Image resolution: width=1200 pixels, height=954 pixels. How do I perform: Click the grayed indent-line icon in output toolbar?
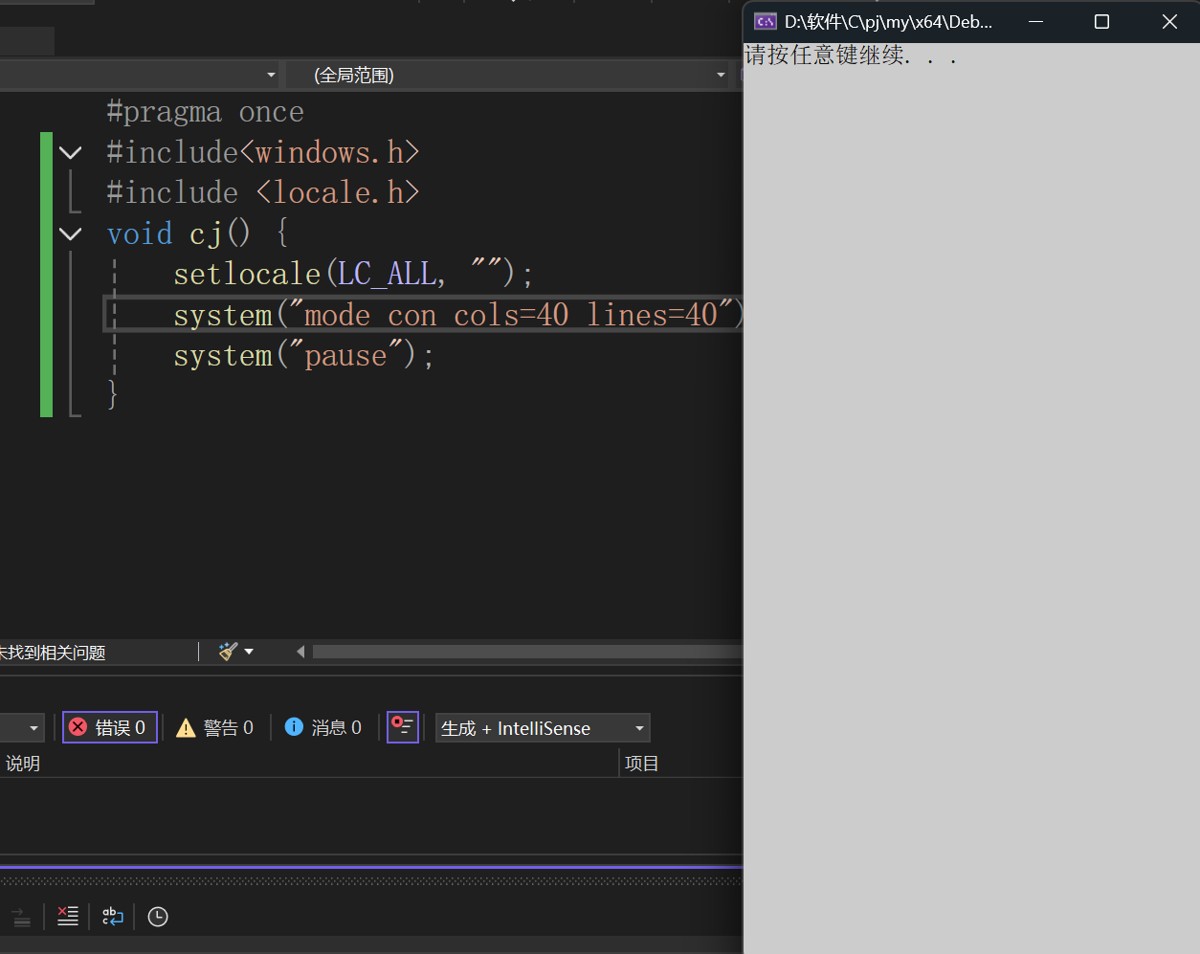click(22, 916)
